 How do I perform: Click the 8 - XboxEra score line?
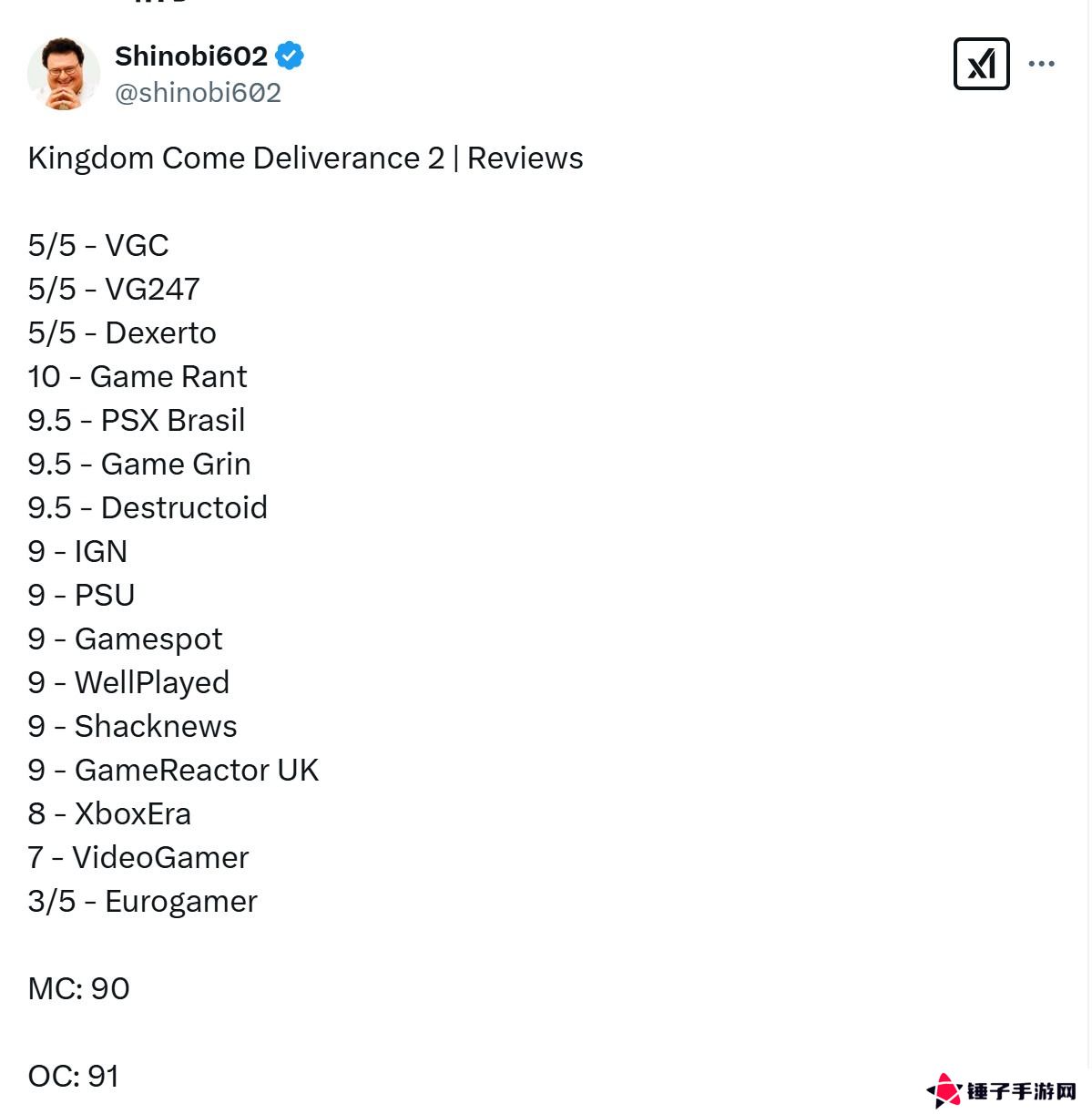tap(109, 814)
